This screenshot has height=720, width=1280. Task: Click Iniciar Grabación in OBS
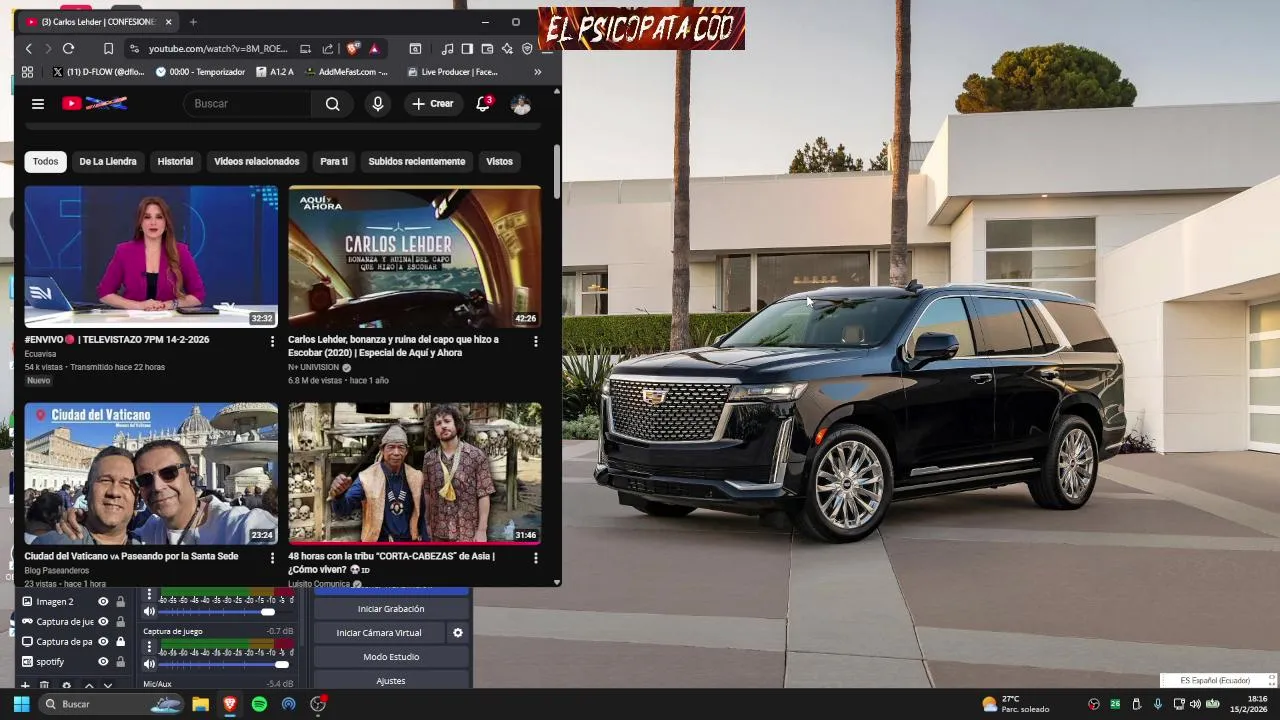click(x=391, y=609)
